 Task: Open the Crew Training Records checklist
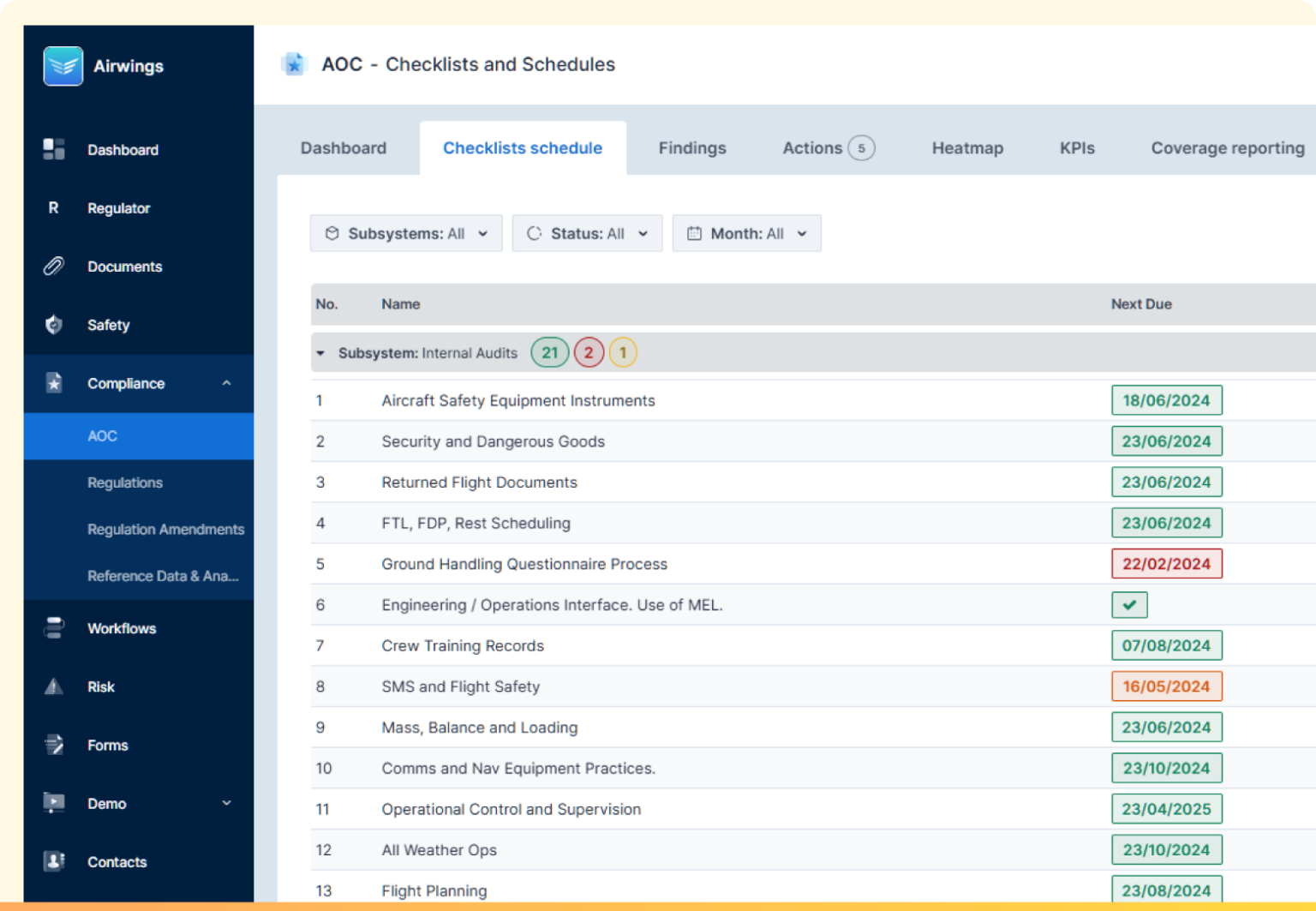(462, 645)
